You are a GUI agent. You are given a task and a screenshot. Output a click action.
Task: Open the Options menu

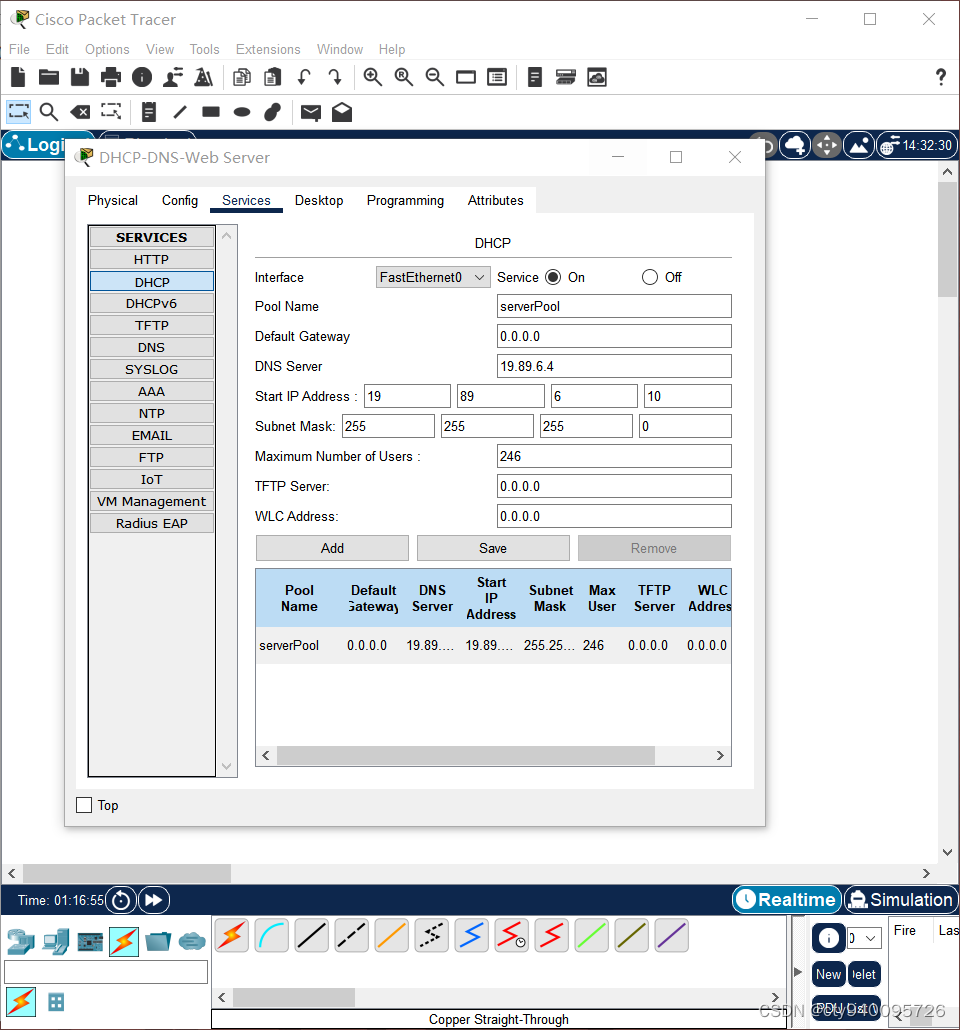[107, 49]
